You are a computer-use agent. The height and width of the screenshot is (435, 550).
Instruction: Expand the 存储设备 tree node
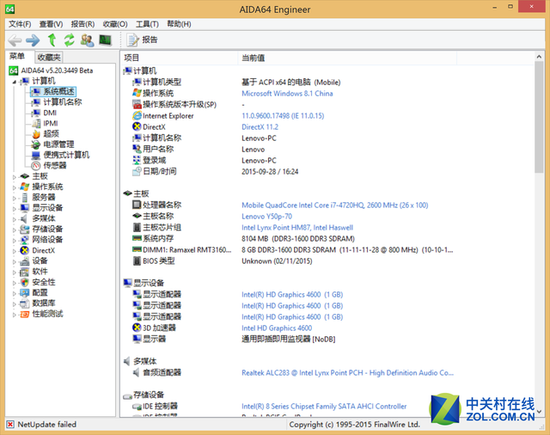point(14,230)
